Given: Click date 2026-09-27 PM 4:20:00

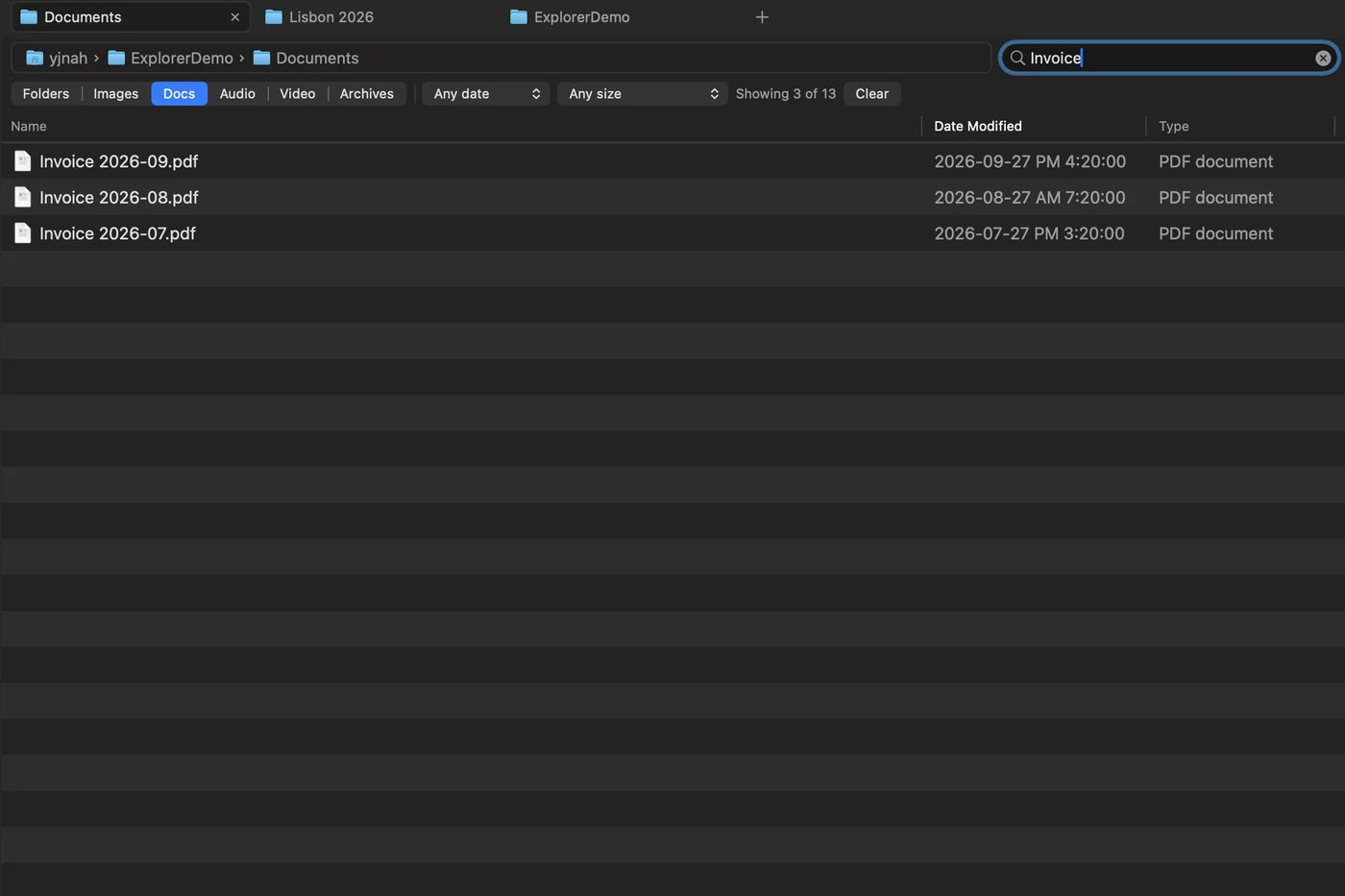Looking at the screenshot, I should point(1030,161).
